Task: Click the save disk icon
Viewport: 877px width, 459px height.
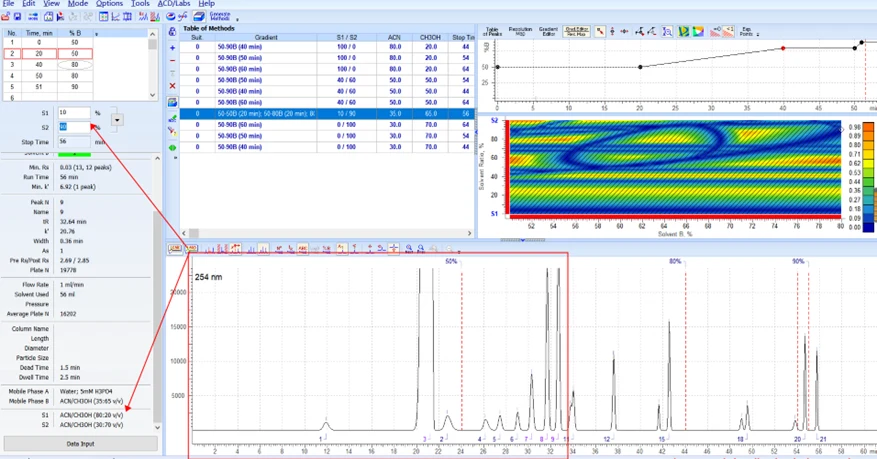Action: 17,17
